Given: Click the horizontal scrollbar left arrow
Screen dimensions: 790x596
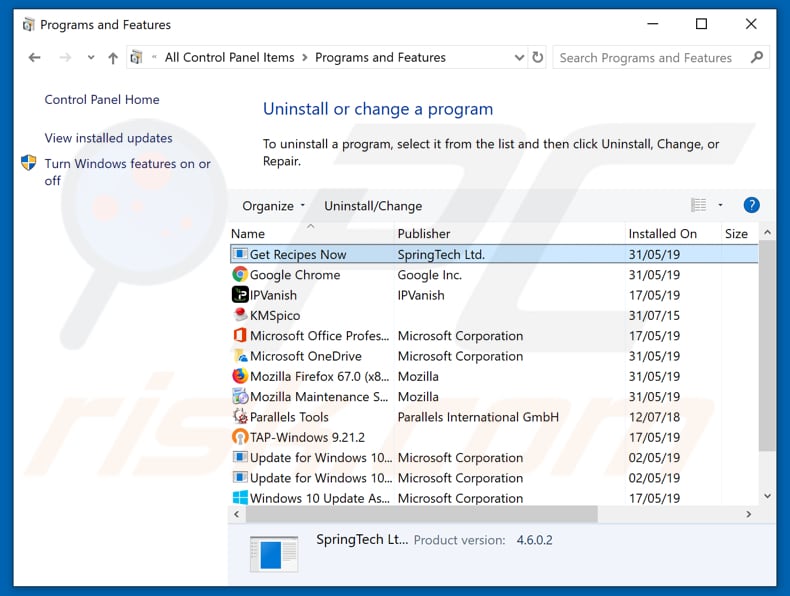Looking at the screenshot, I should coord(236,514).
